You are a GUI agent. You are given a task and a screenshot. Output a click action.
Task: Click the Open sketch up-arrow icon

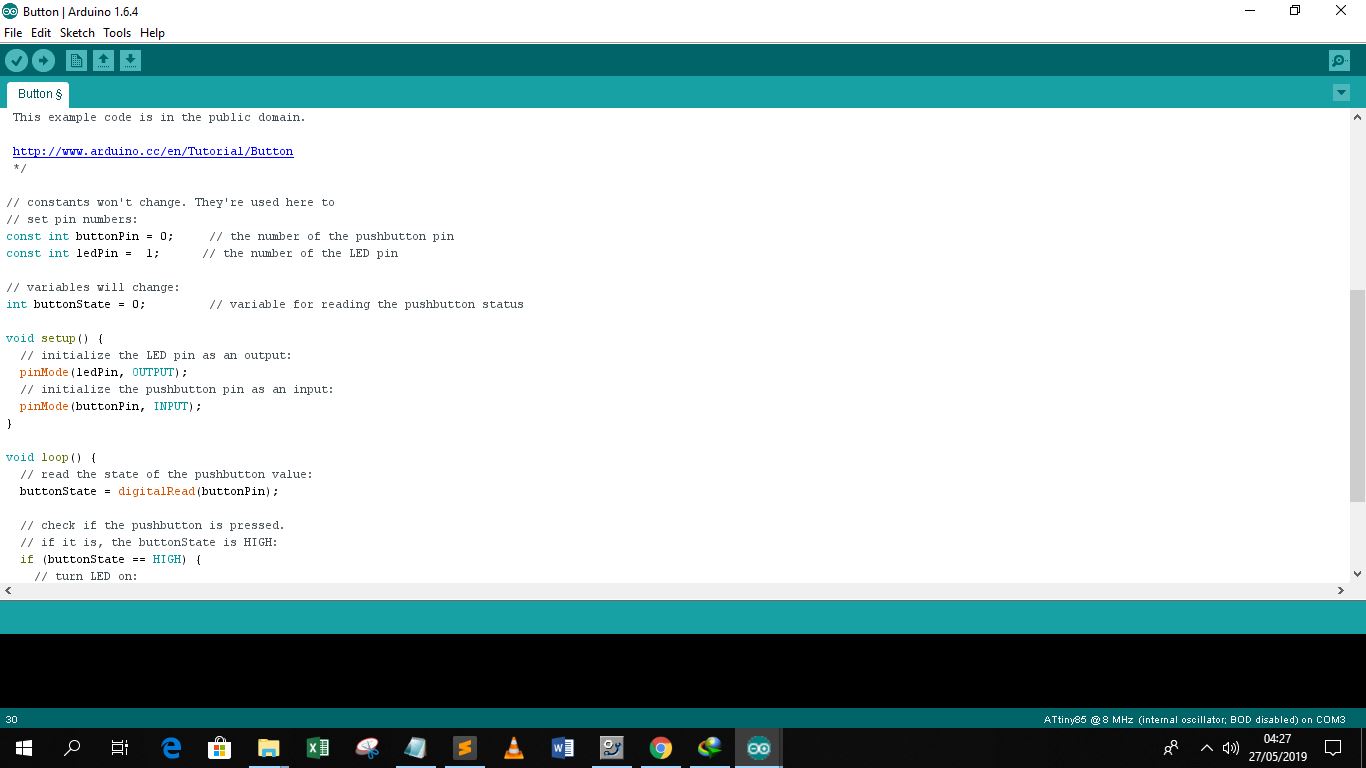pos(103,61)
